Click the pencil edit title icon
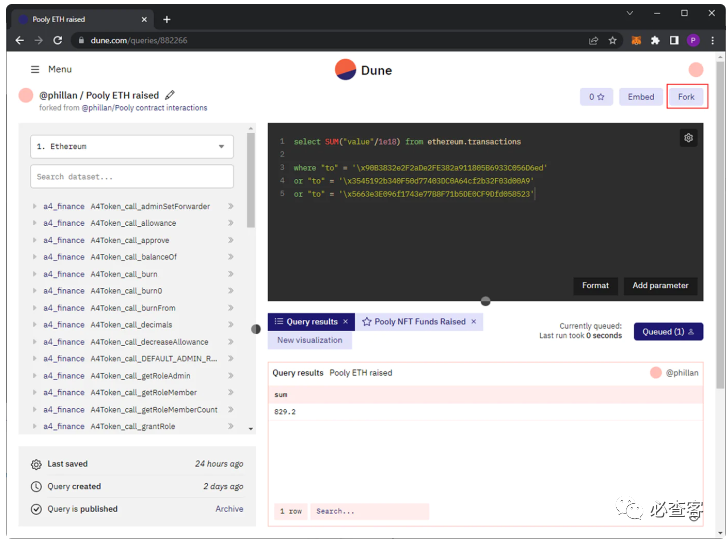727x541 pixels. click(170, 95)
